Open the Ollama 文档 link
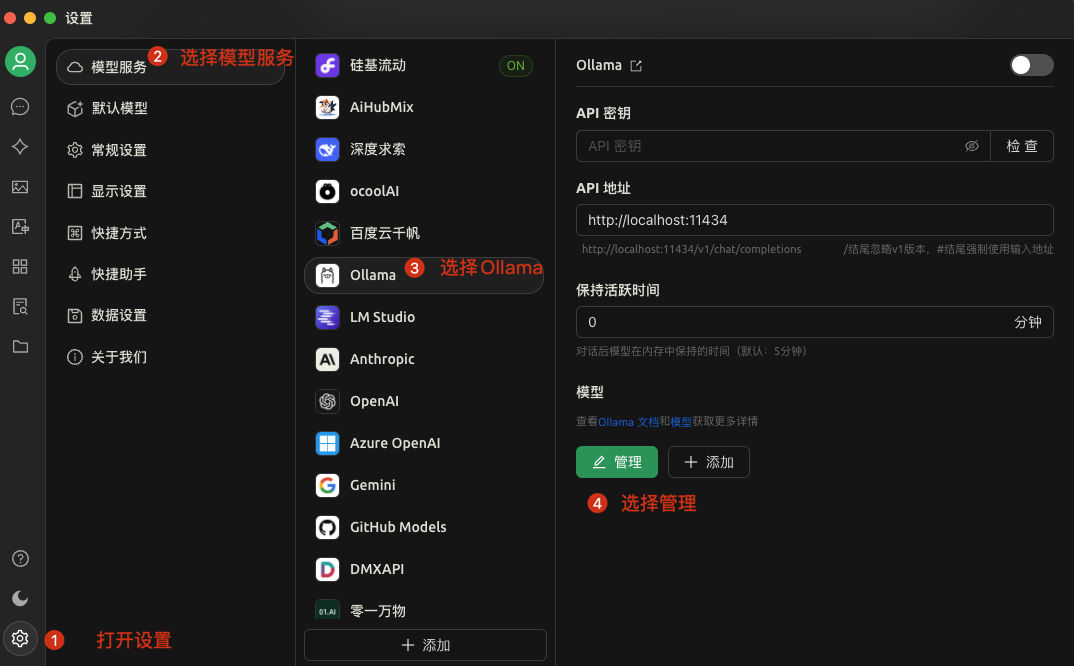 (628, 421)
